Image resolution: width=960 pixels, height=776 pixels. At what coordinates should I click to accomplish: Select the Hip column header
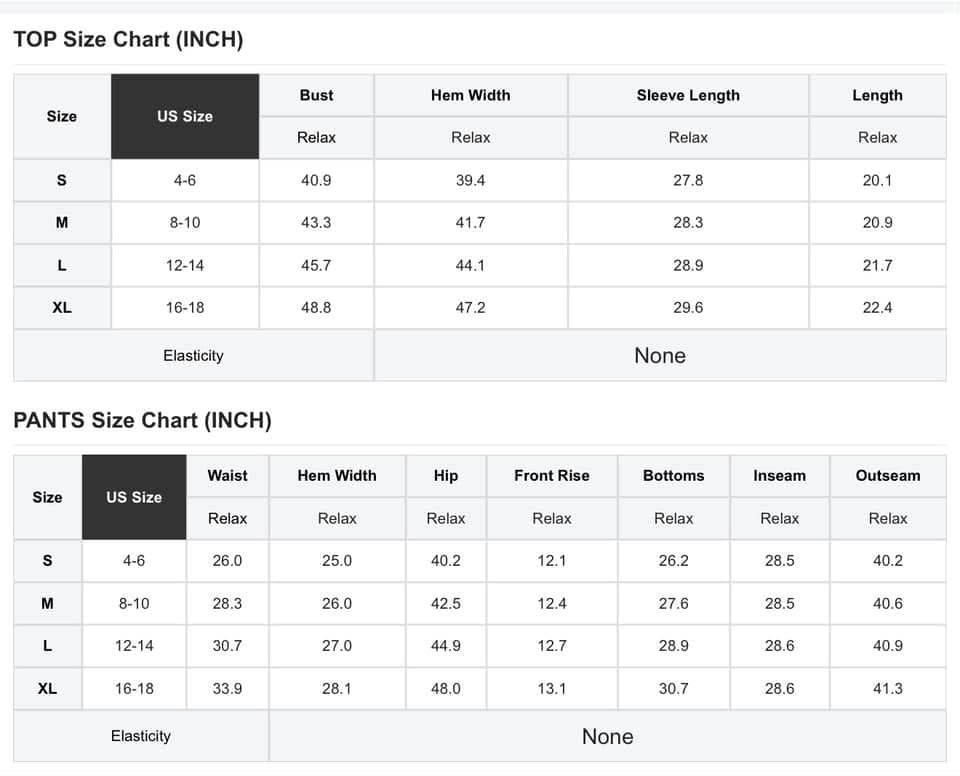[x=446, y=476]
